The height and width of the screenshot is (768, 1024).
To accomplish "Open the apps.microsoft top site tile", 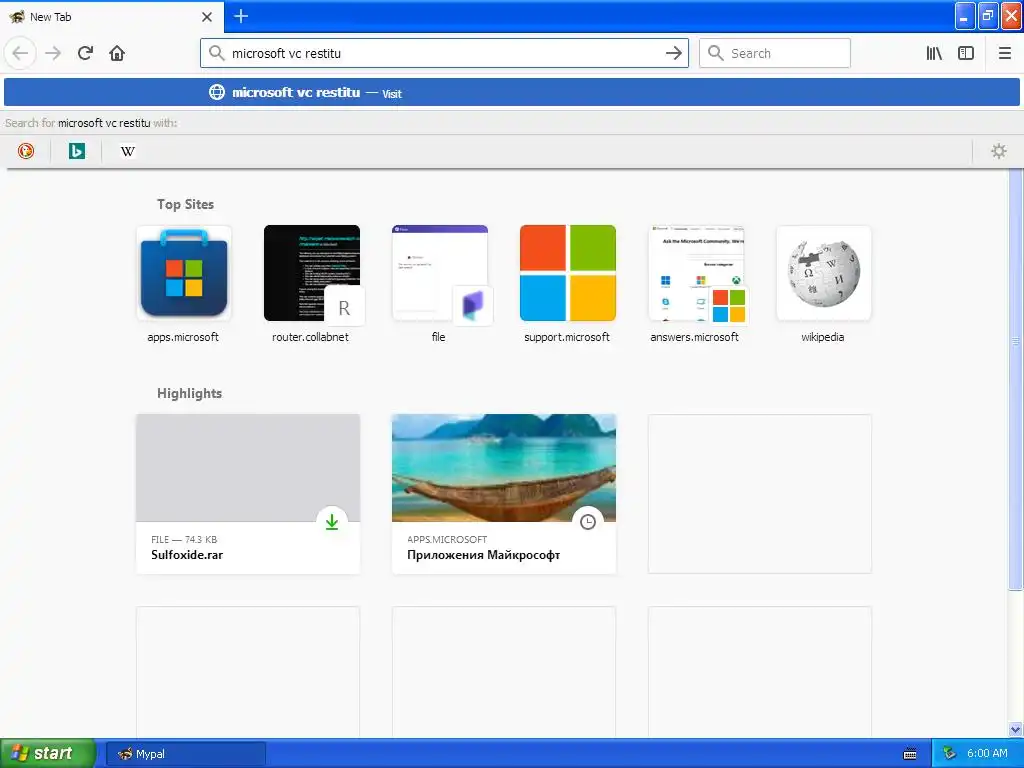I will (x=184, y=283).
